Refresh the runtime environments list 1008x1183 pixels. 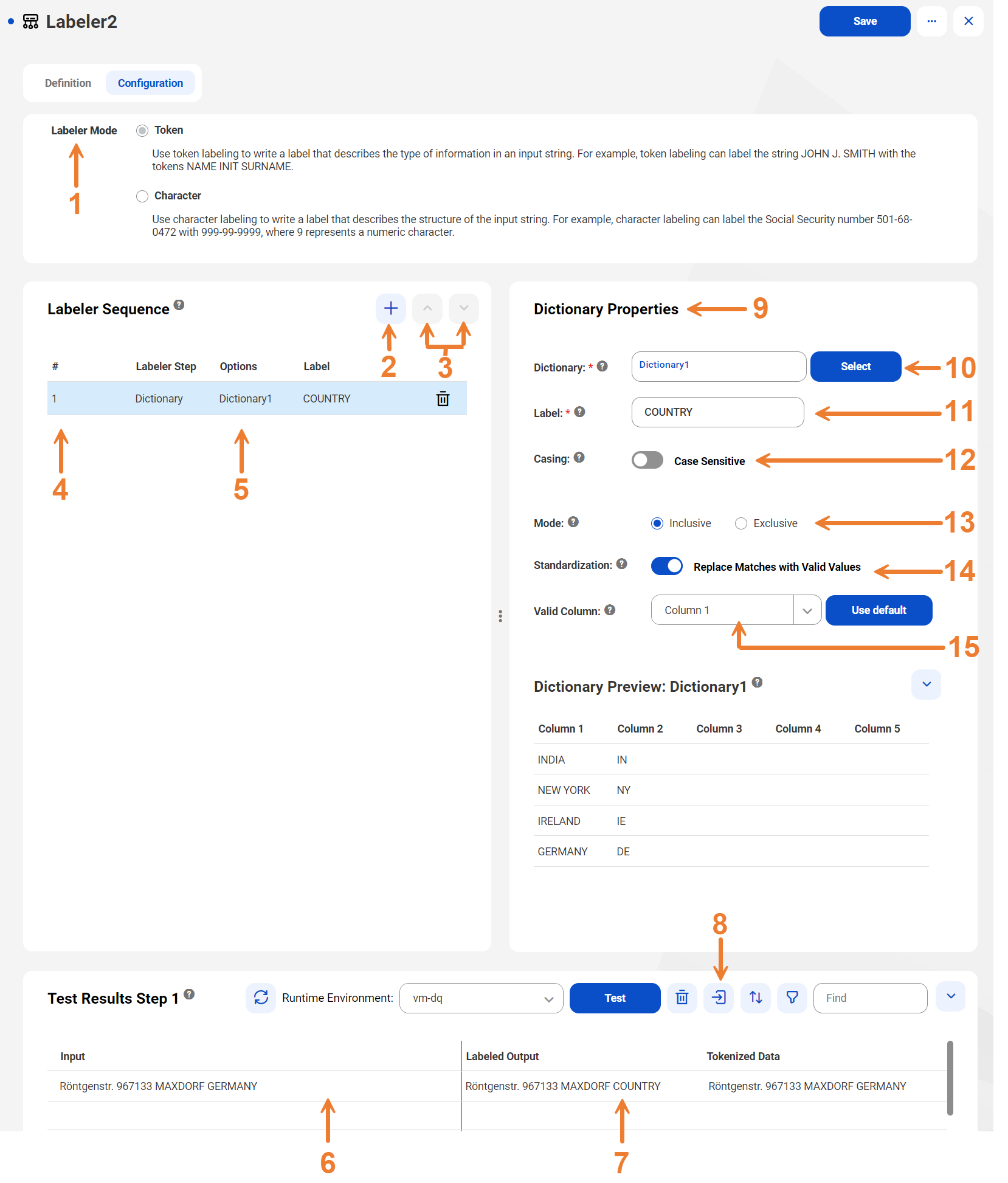(261, 998)
